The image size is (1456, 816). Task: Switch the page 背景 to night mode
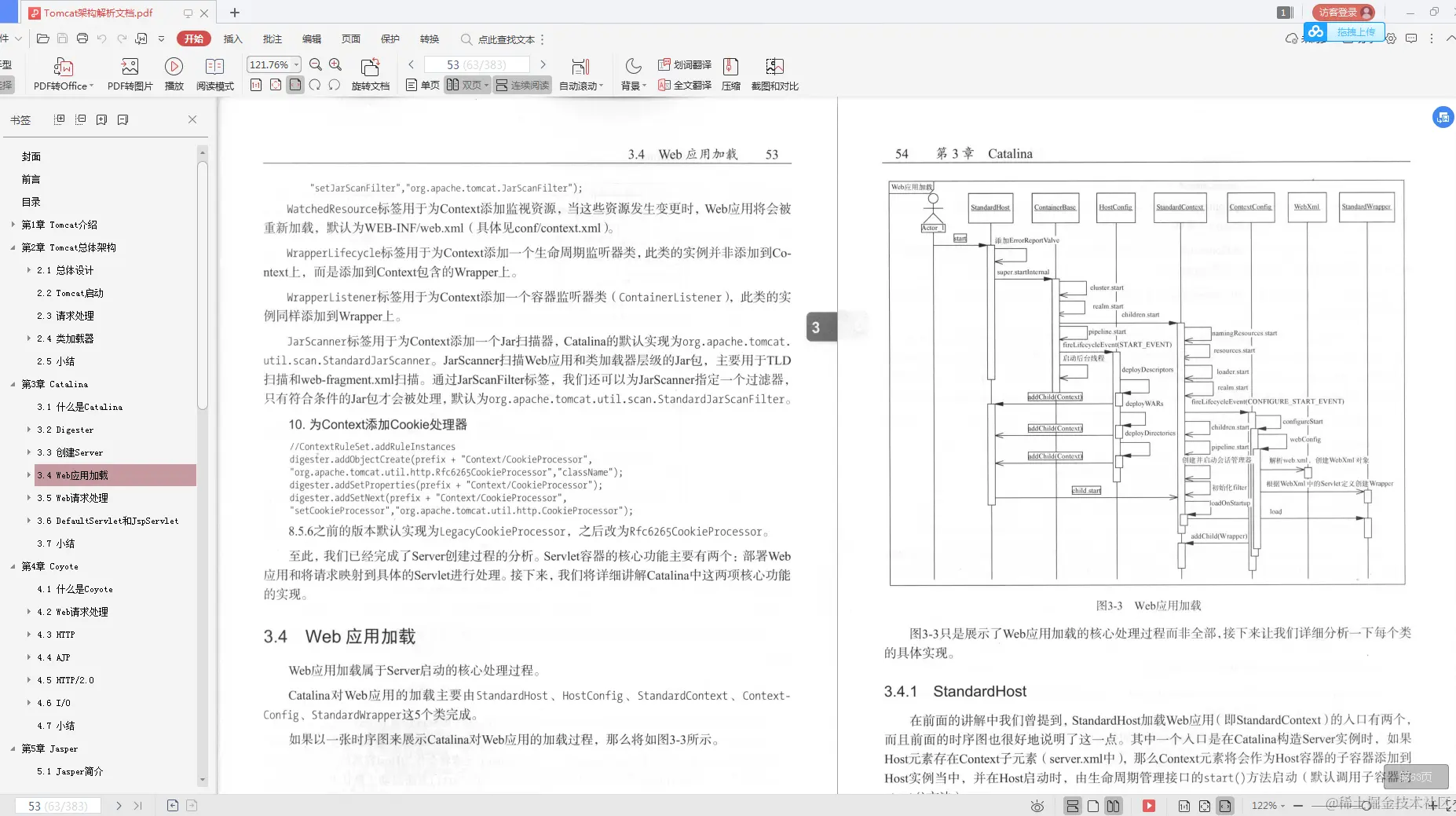point(633,75)
